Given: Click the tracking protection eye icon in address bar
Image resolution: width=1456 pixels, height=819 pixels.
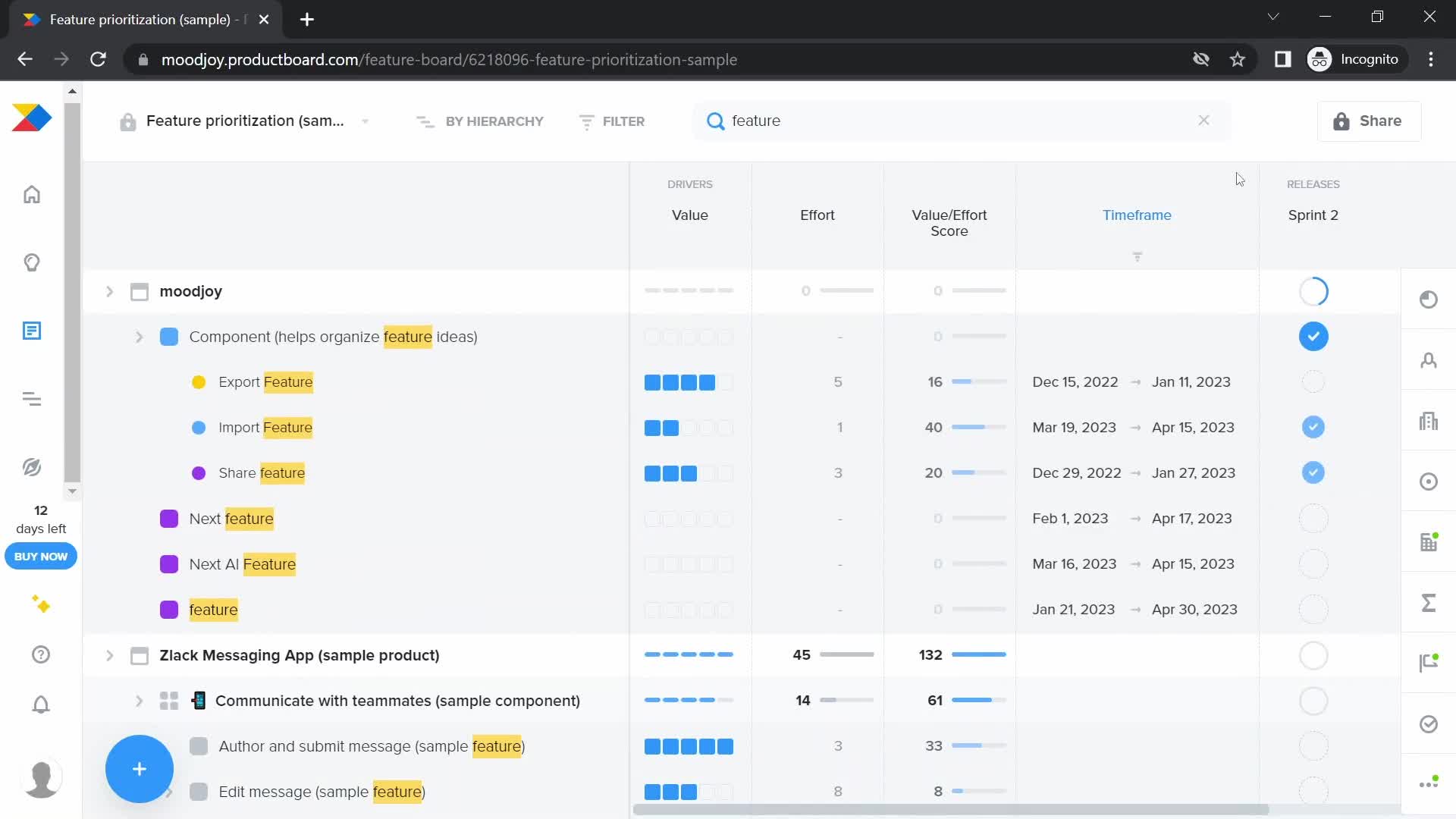Looking at the screenshot, I should point(1200,59).
